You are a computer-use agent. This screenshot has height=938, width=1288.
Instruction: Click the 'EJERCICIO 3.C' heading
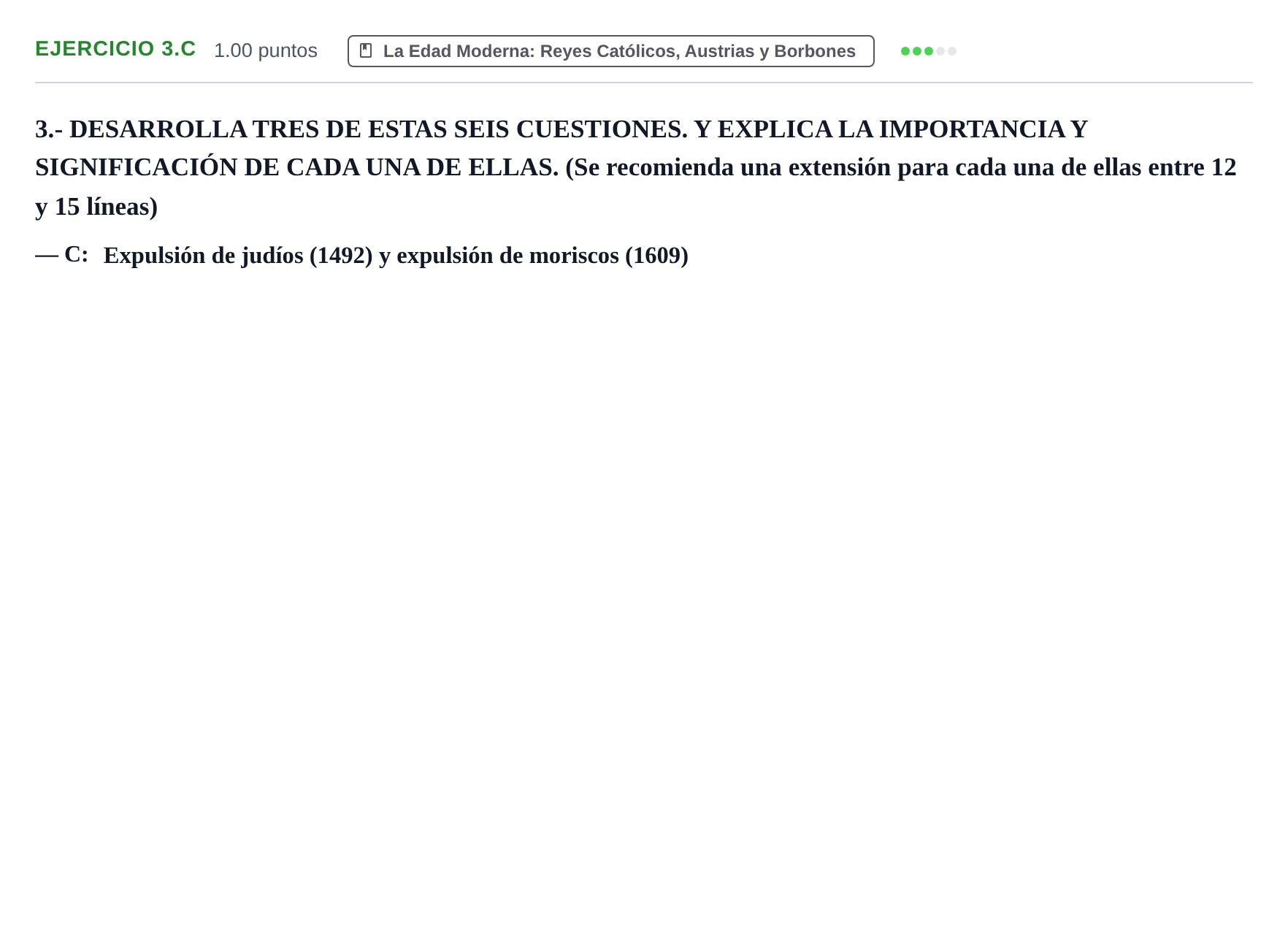click(115, 49)
